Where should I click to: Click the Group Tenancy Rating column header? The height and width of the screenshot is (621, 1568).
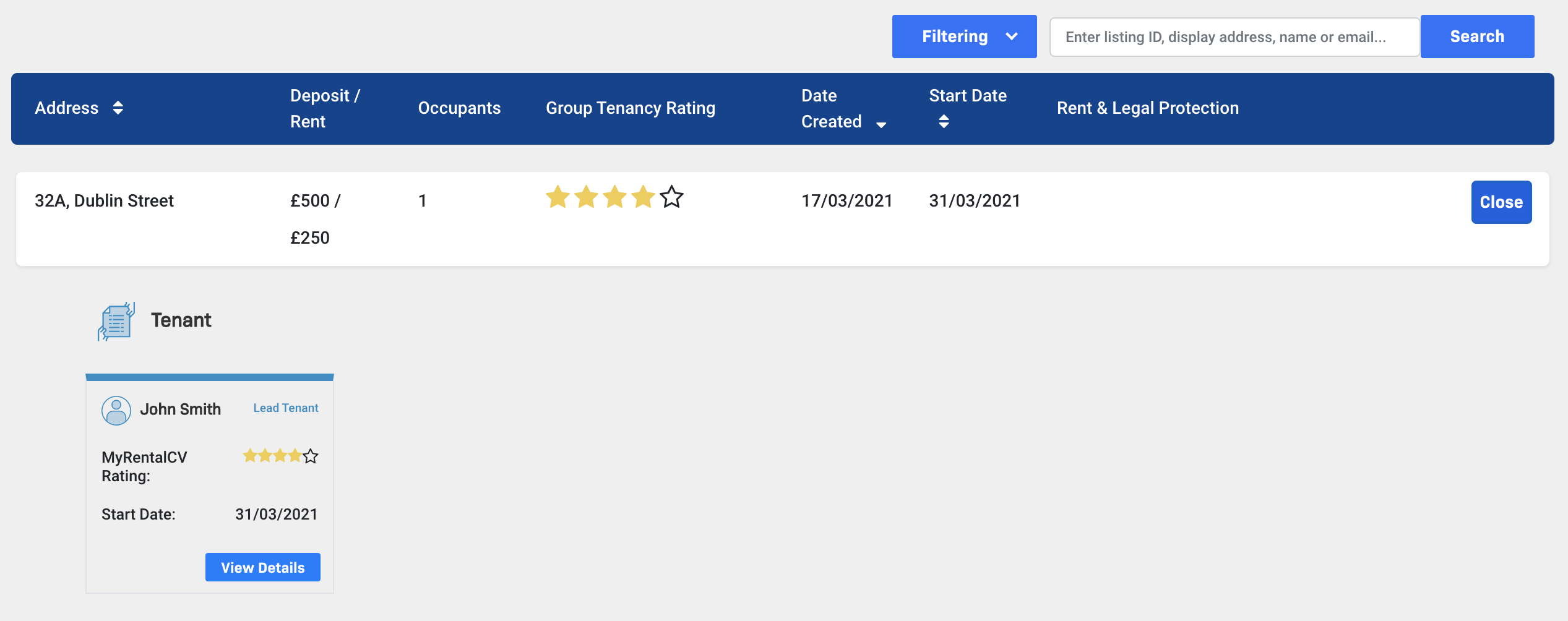click(x=630, y=108)
